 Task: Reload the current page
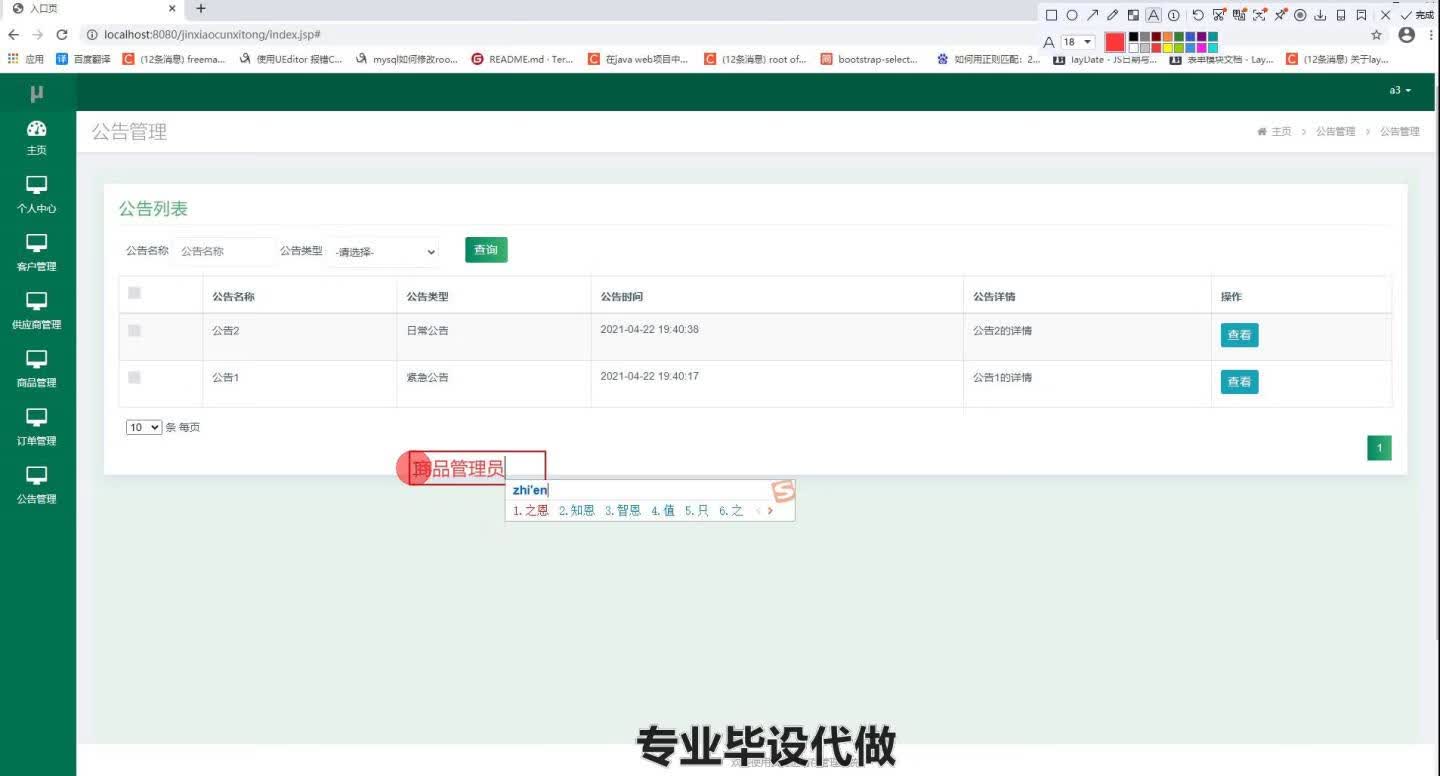(x=61, y=34)
